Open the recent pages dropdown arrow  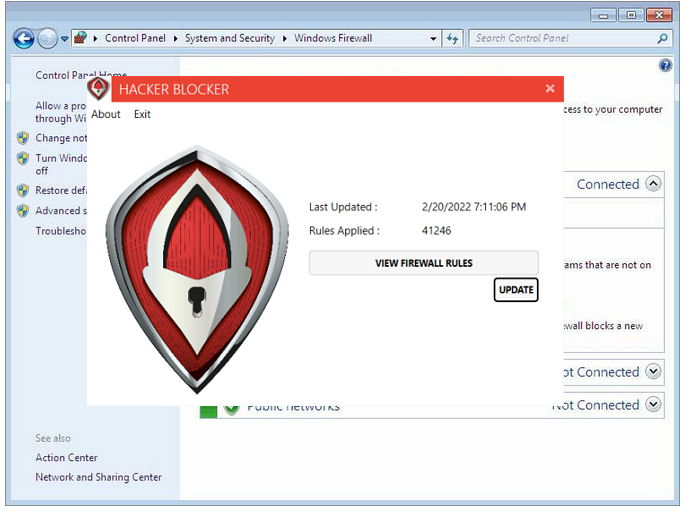pyautogui.click(x=65, y=39)
